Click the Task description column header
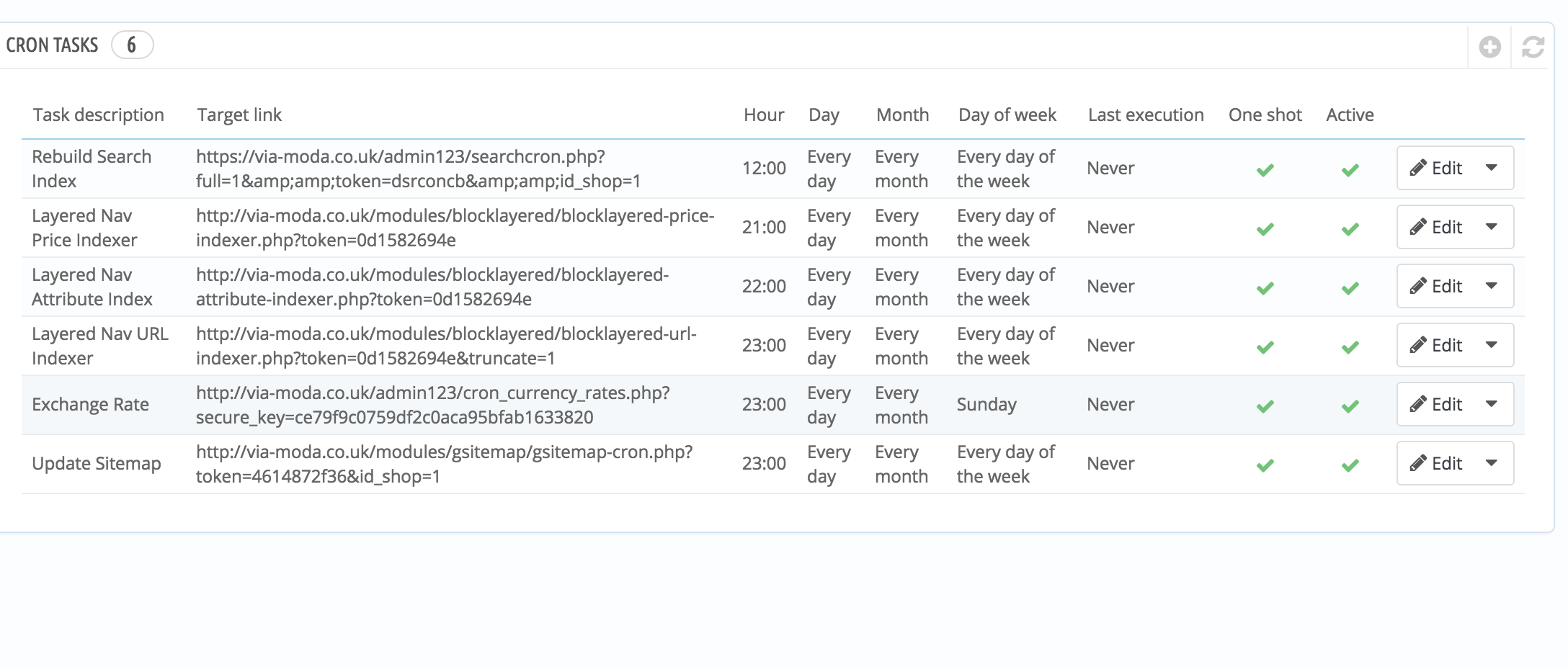Screen dimensions: 1568x667 click(98, 115)
